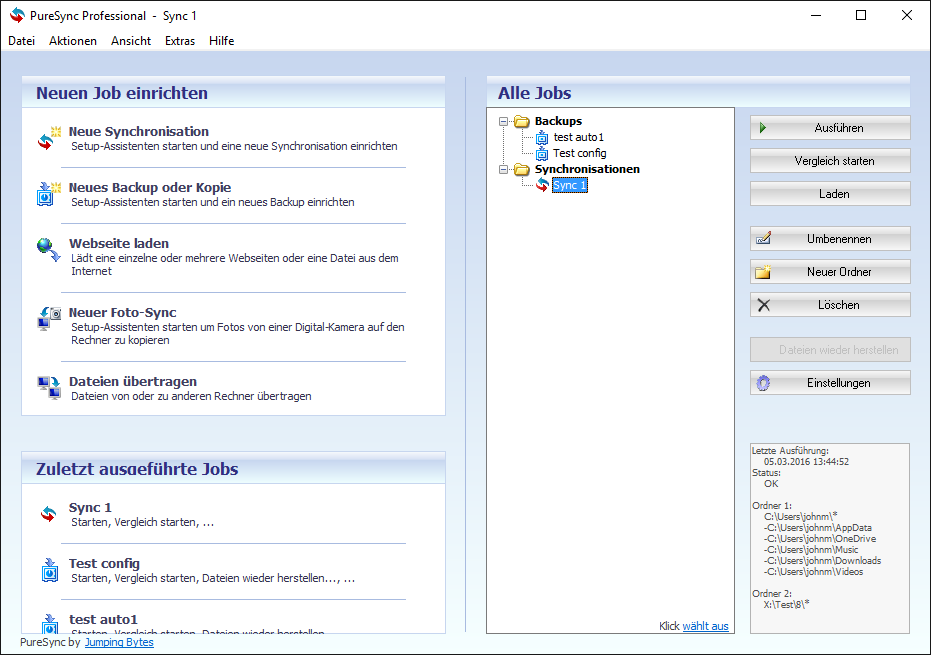Click the Webseite laden globe icon
The height and width of the screenshot is (655, 931).
pos(49,250)
